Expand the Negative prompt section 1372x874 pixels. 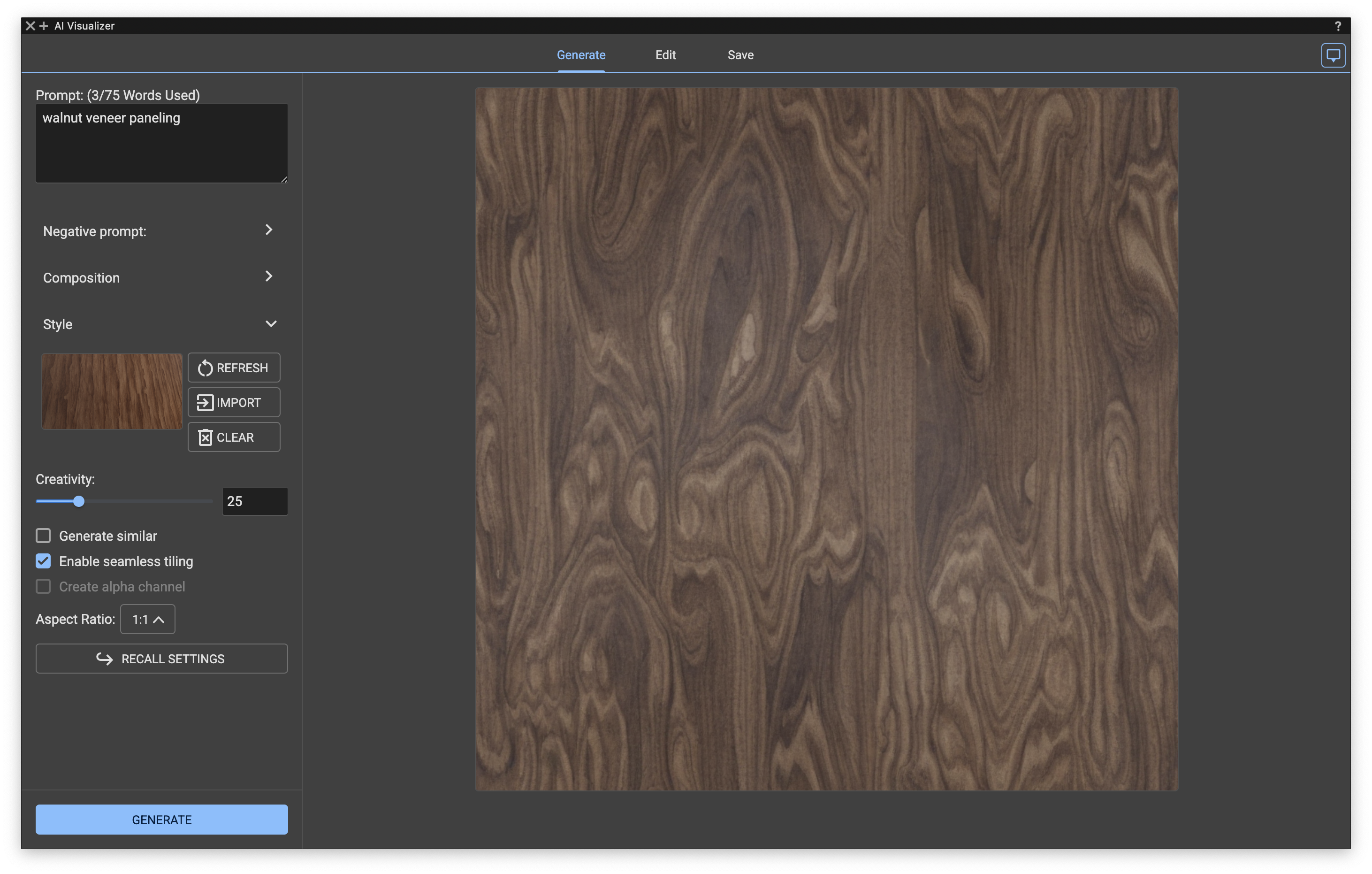click(x=268, y=230)
